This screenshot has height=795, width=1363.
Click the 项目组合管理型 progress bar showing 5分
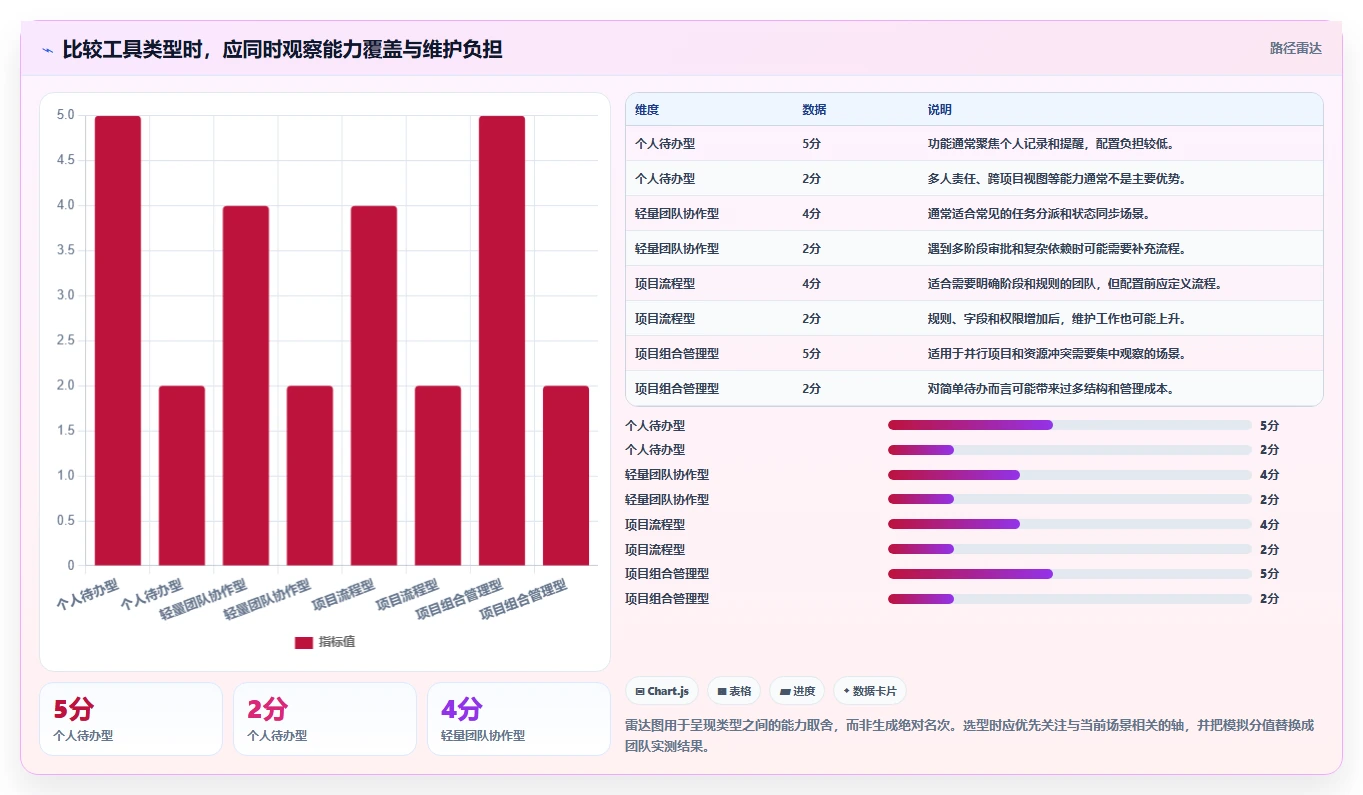click(1069, 574)
